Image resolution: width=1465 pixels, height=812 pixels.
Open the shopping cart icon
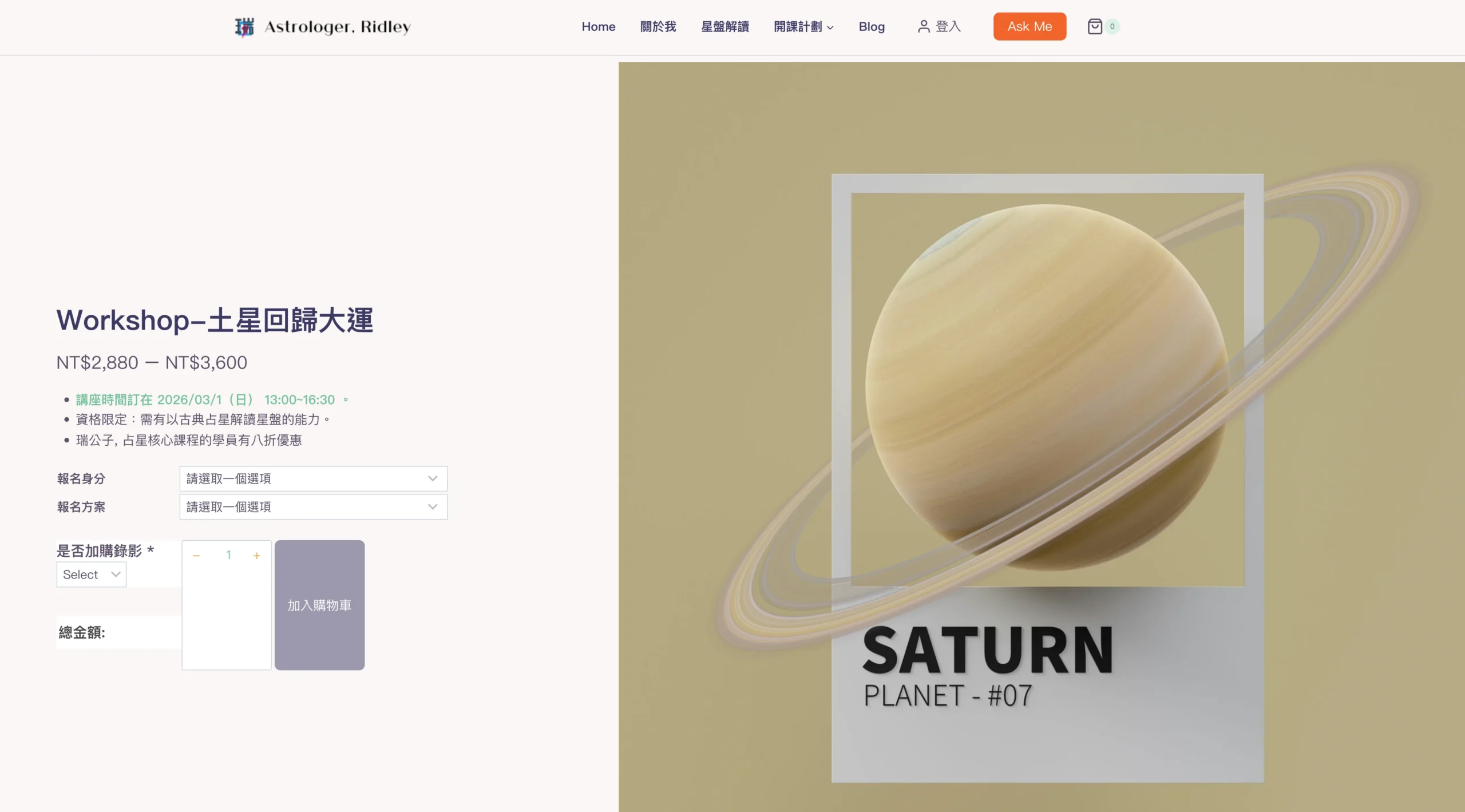(x=1094, y=26)
